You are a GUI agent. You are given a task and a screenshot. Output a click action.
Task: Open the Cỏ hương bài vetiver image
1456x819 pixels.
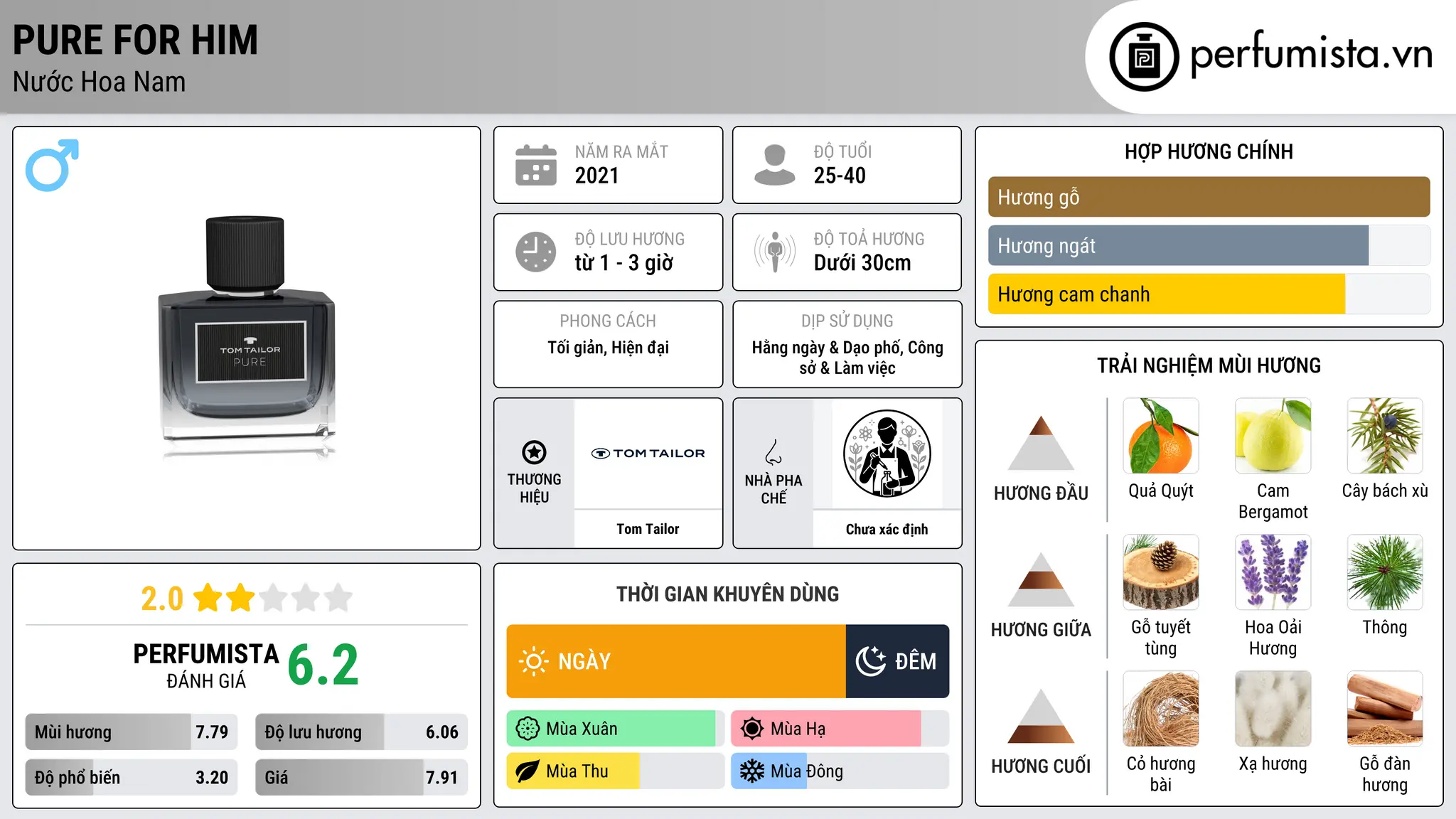[x=1161, y=709]
